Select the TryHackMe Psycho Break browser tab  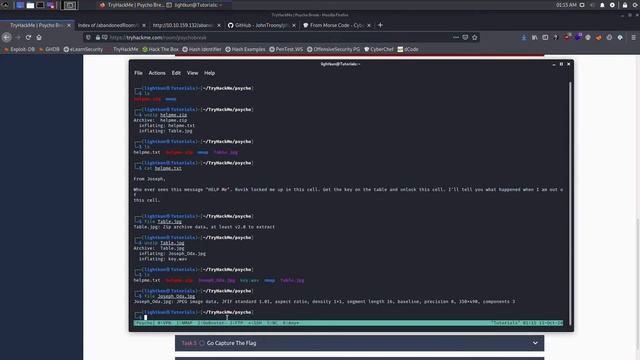[x=37, y=25]
